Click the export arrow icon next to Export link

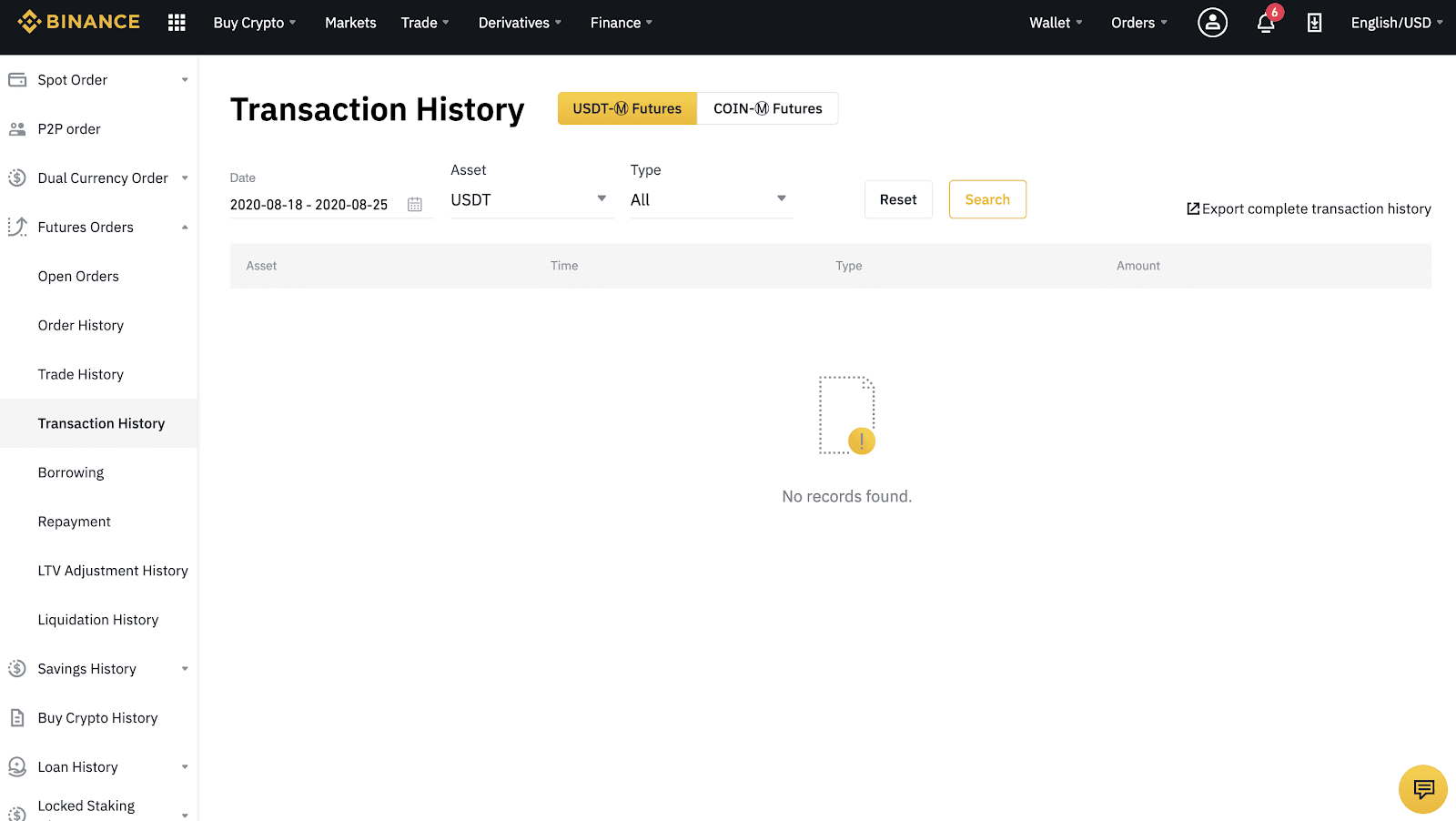coord(1193,208)
